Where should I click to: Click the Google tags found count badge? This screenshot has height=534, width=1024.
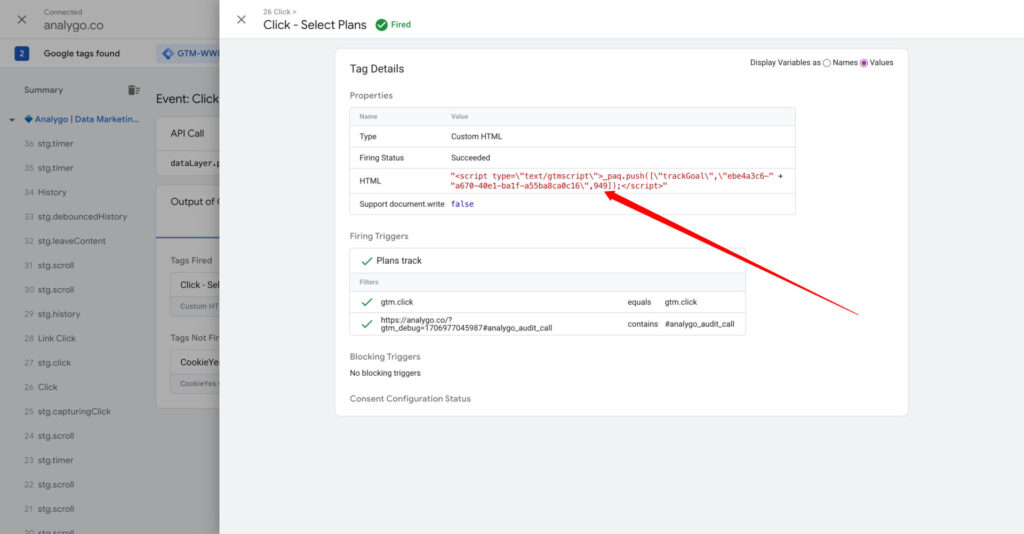click(21, 54)
